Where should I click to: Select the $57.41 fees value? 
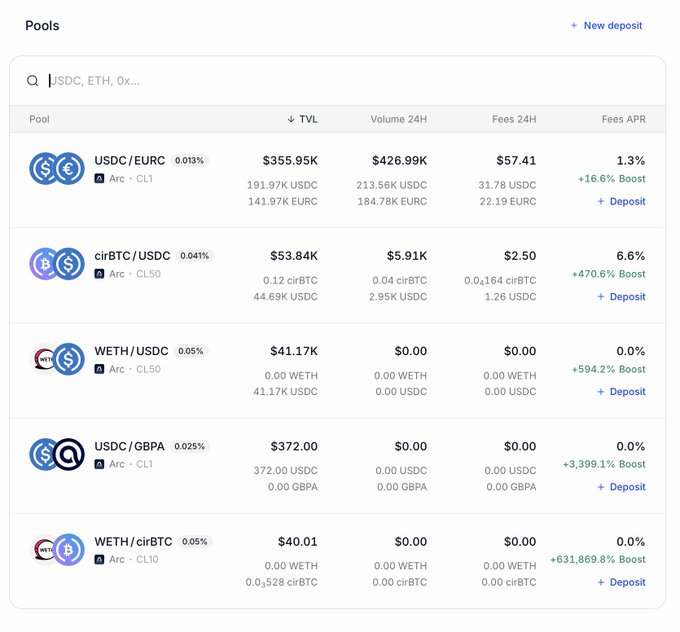coord(516,160)
